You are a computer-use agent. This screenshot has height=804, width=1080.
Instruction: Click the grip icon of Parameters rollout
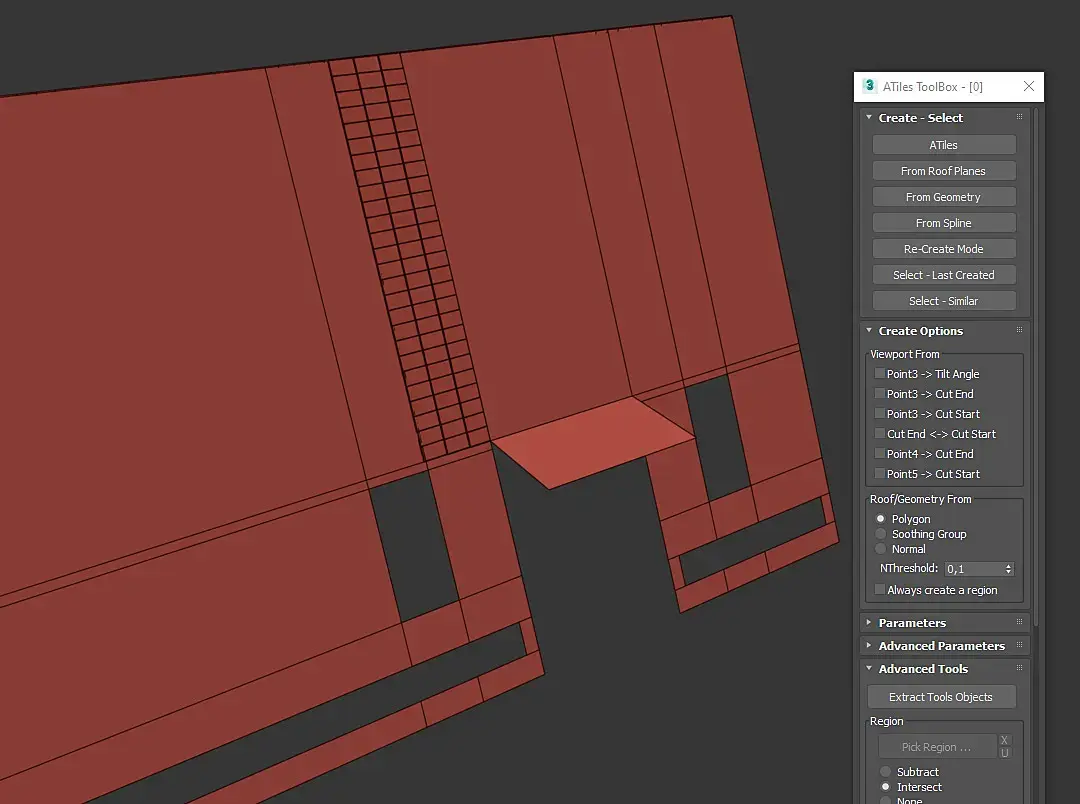[x=1019, y=623]
